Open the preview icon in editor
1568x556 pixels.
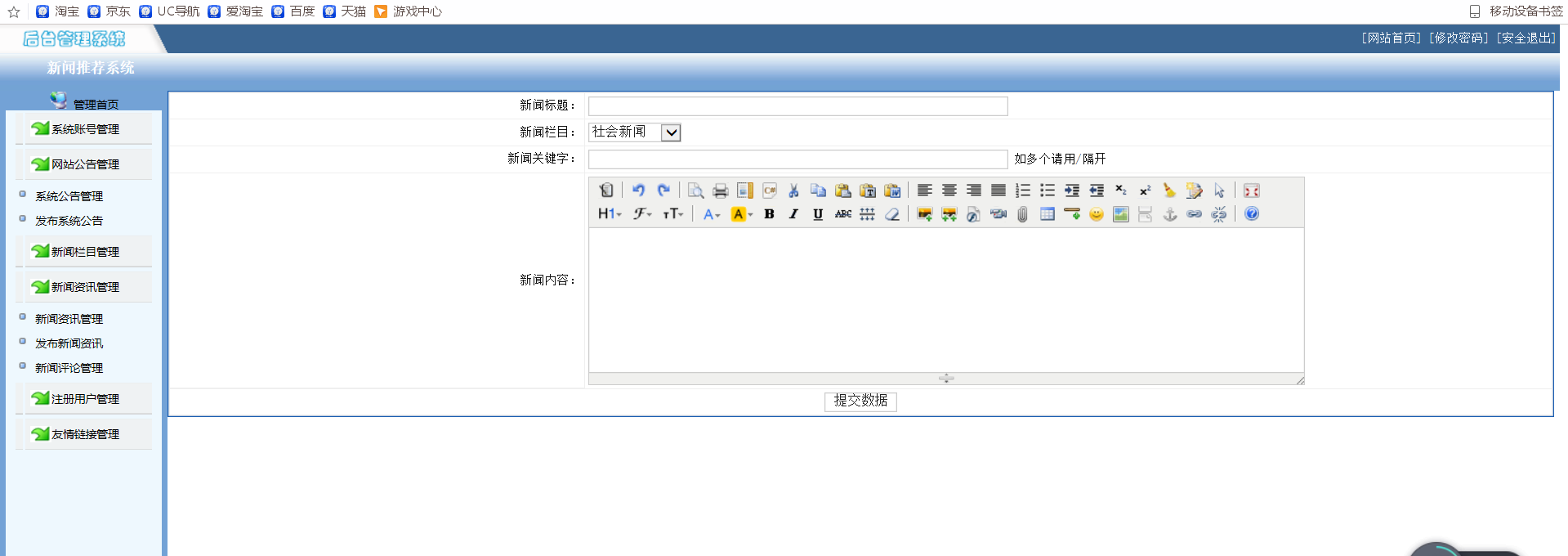pyautogui.click(x=695, y=191)
